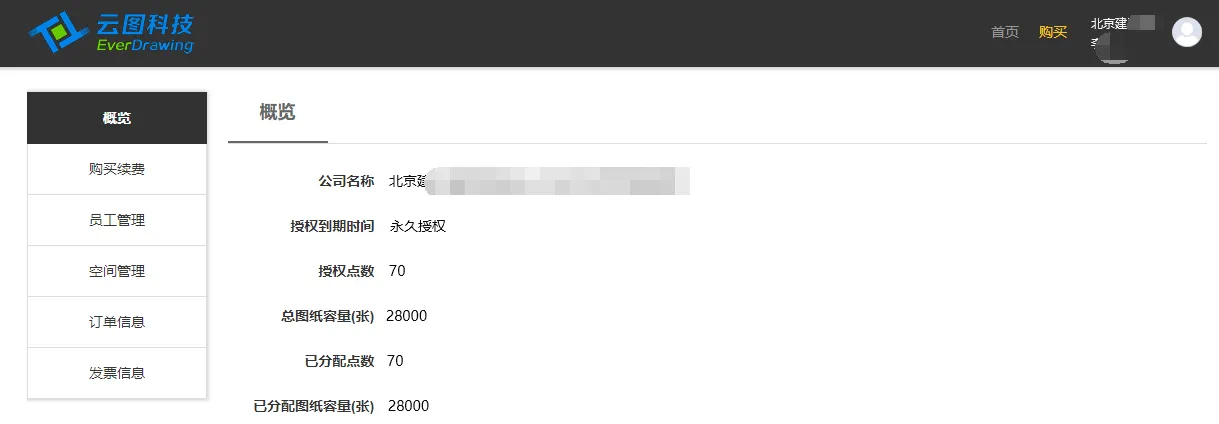Viewport: 1219px width, 424px height.
Task: Click the 已分配点数 value 70
Action: (x=395, y=361)
